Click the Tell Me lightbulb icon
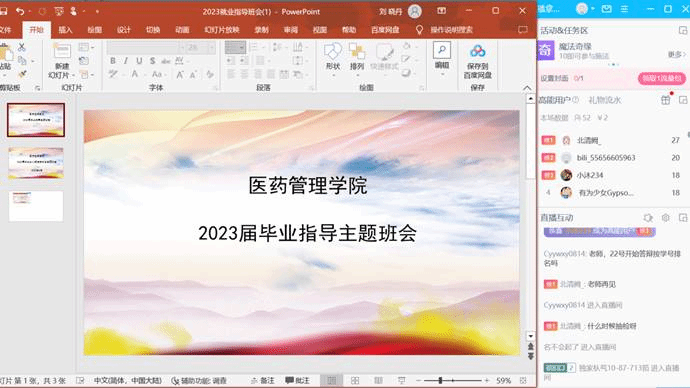 419,29
